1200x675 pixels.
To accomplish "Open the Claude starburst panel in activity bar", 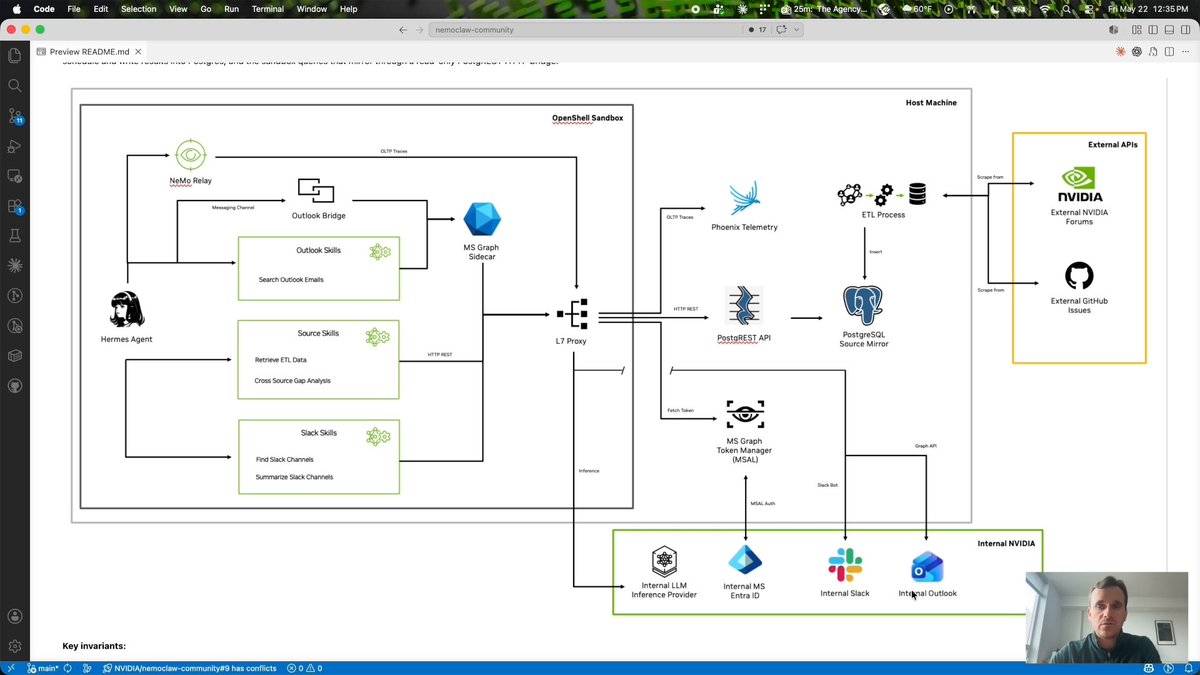I will click(15, 266).
